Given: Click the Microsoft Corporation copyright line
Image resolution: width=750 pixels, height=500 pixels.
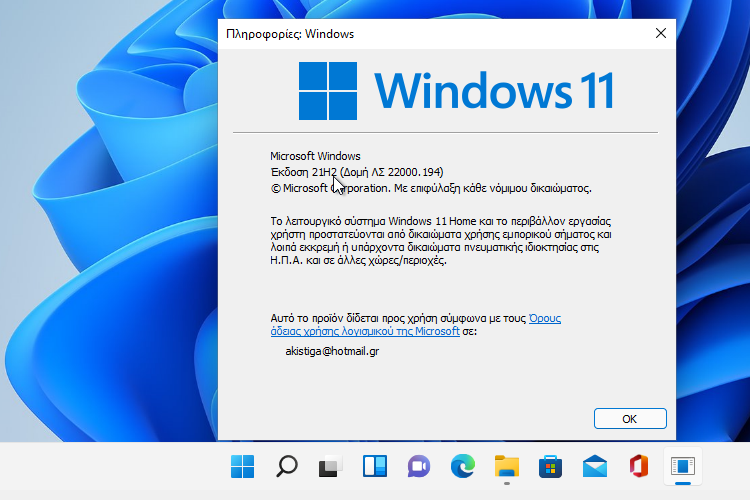Looking at the screenshot, I should tap(431, 188).
